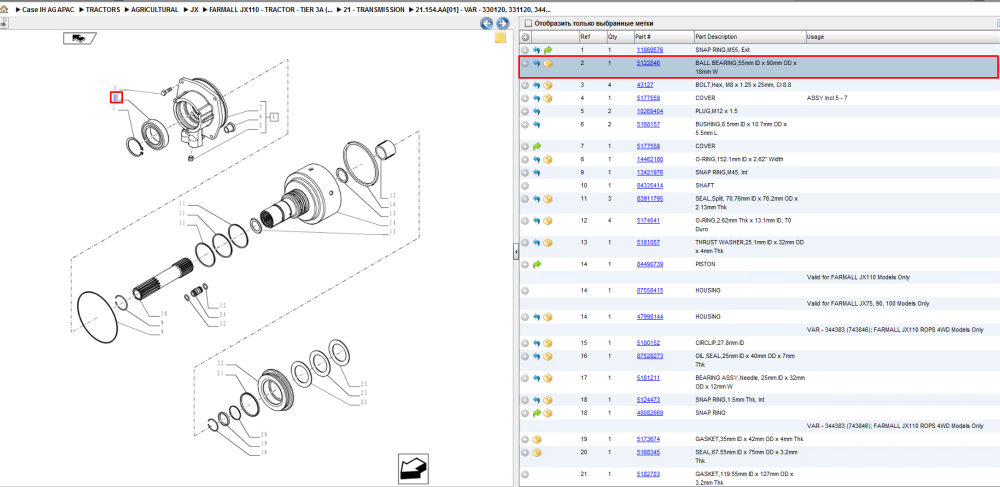Open the yellow note icon above diagram
1000x487 pixels.
pos(501,38)
